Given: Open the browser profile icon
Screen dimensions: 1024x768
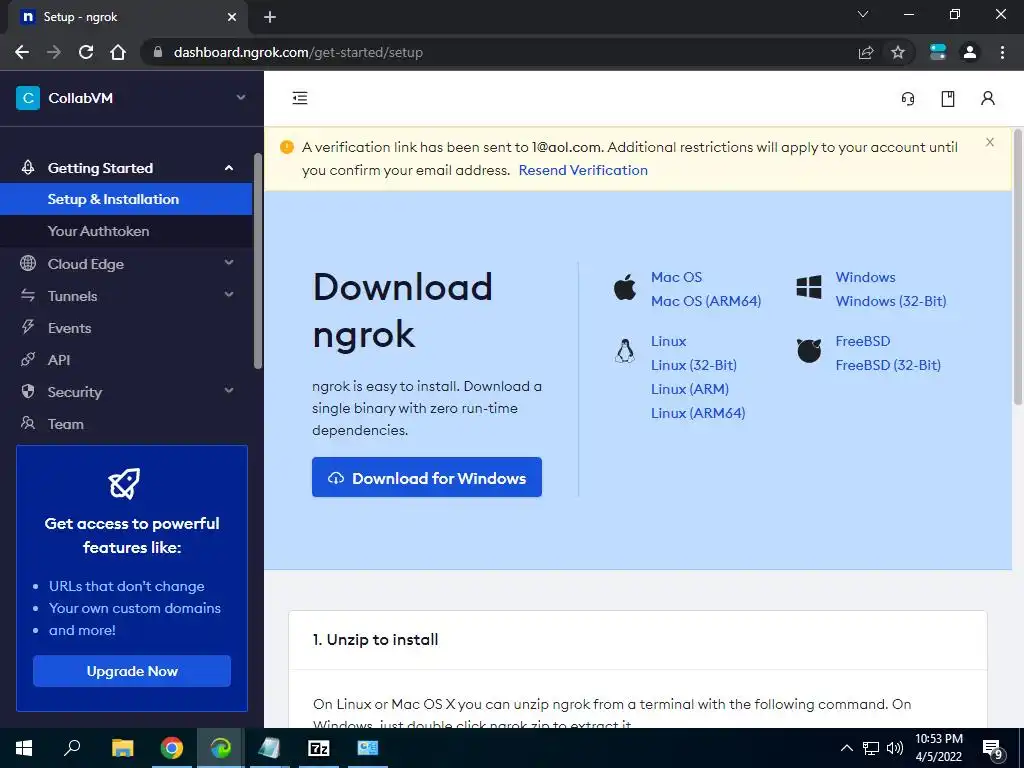Looking at the screenshot, I should (970, 52).
